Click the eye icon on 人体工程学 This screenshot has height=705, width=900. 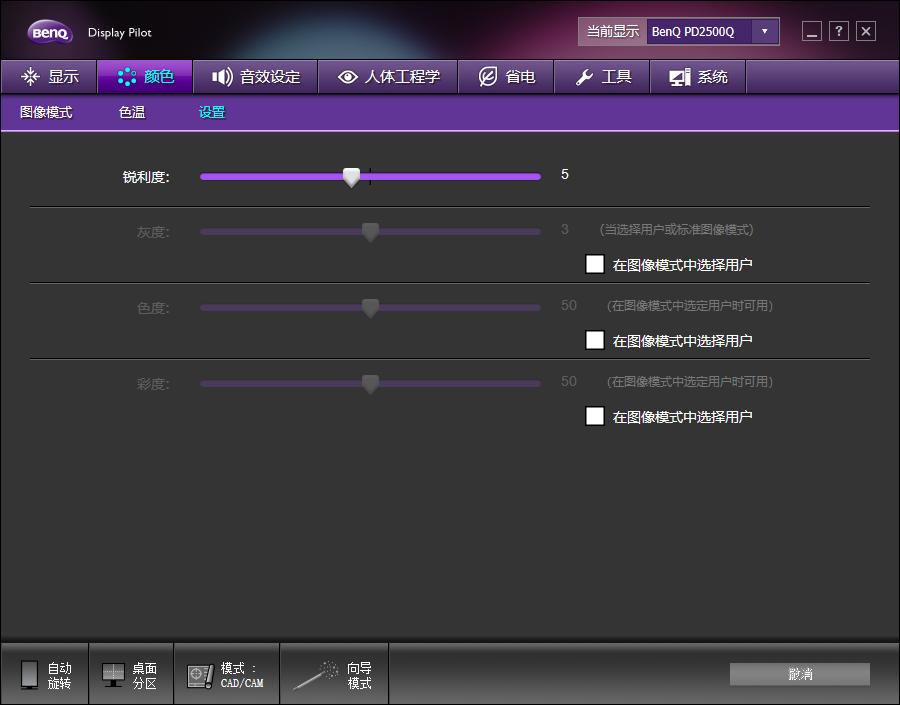tap(347, 76)
